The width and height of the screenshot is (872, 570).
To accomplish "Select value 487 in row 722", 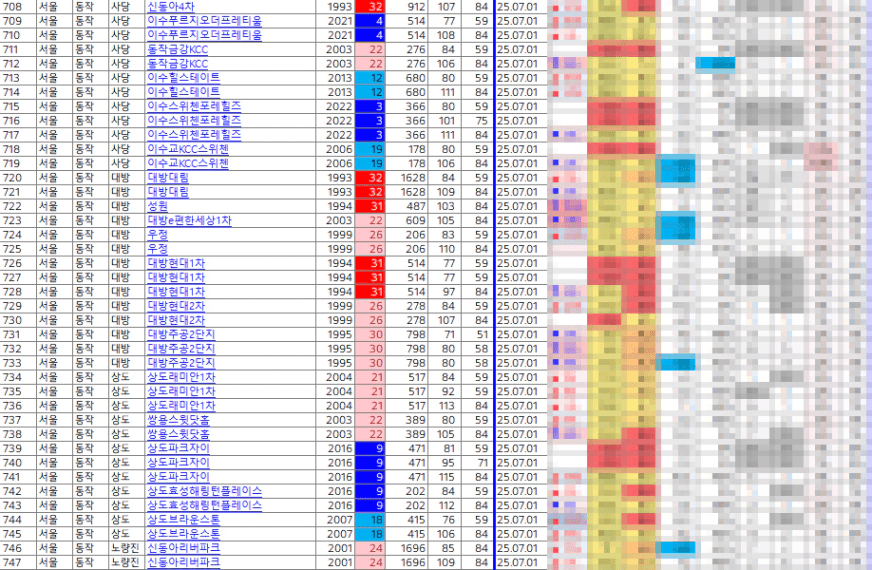I will click(407, 206).
